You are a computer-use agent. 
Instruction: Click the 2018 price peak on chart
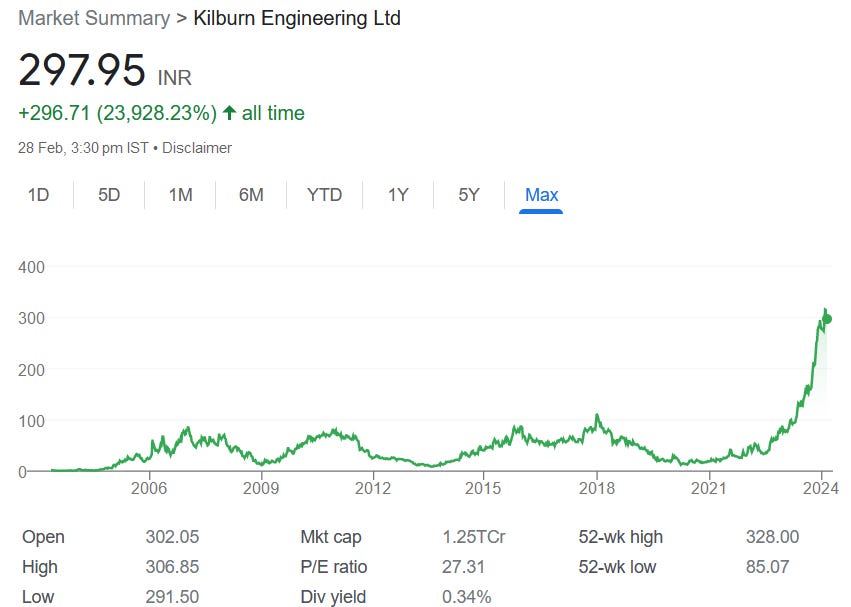tap(597, 416)
